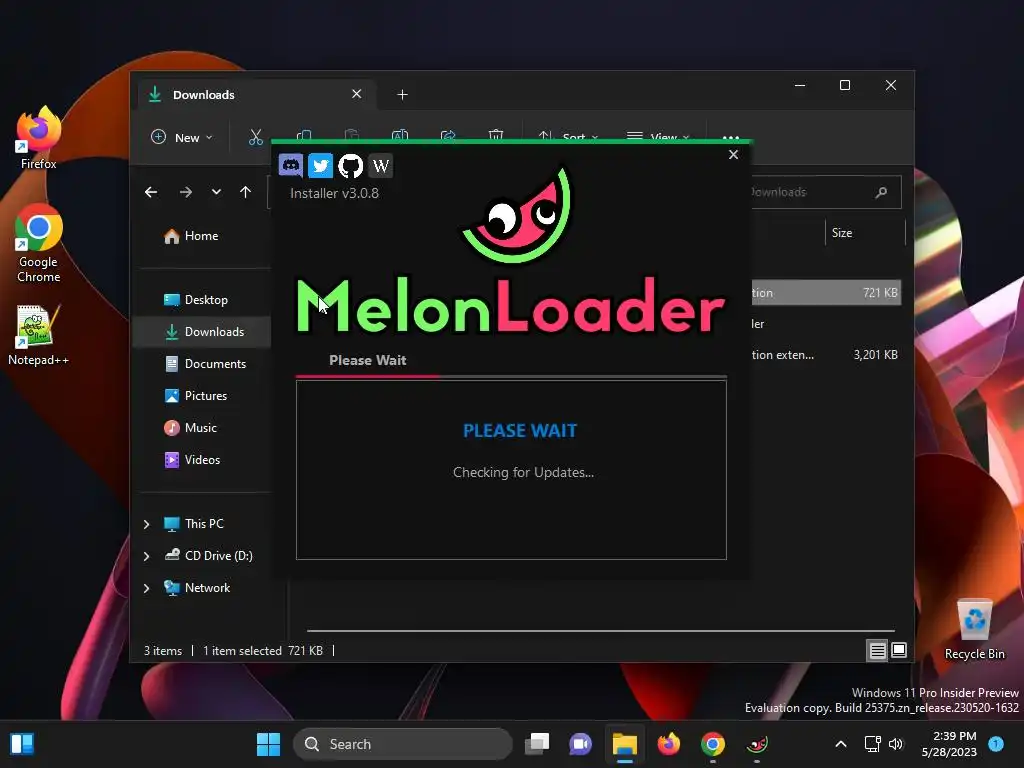The width and height of the screenshot is (1024, 768).
Task: Open recent locations chevron in Explorer
Action: point(216,192)
